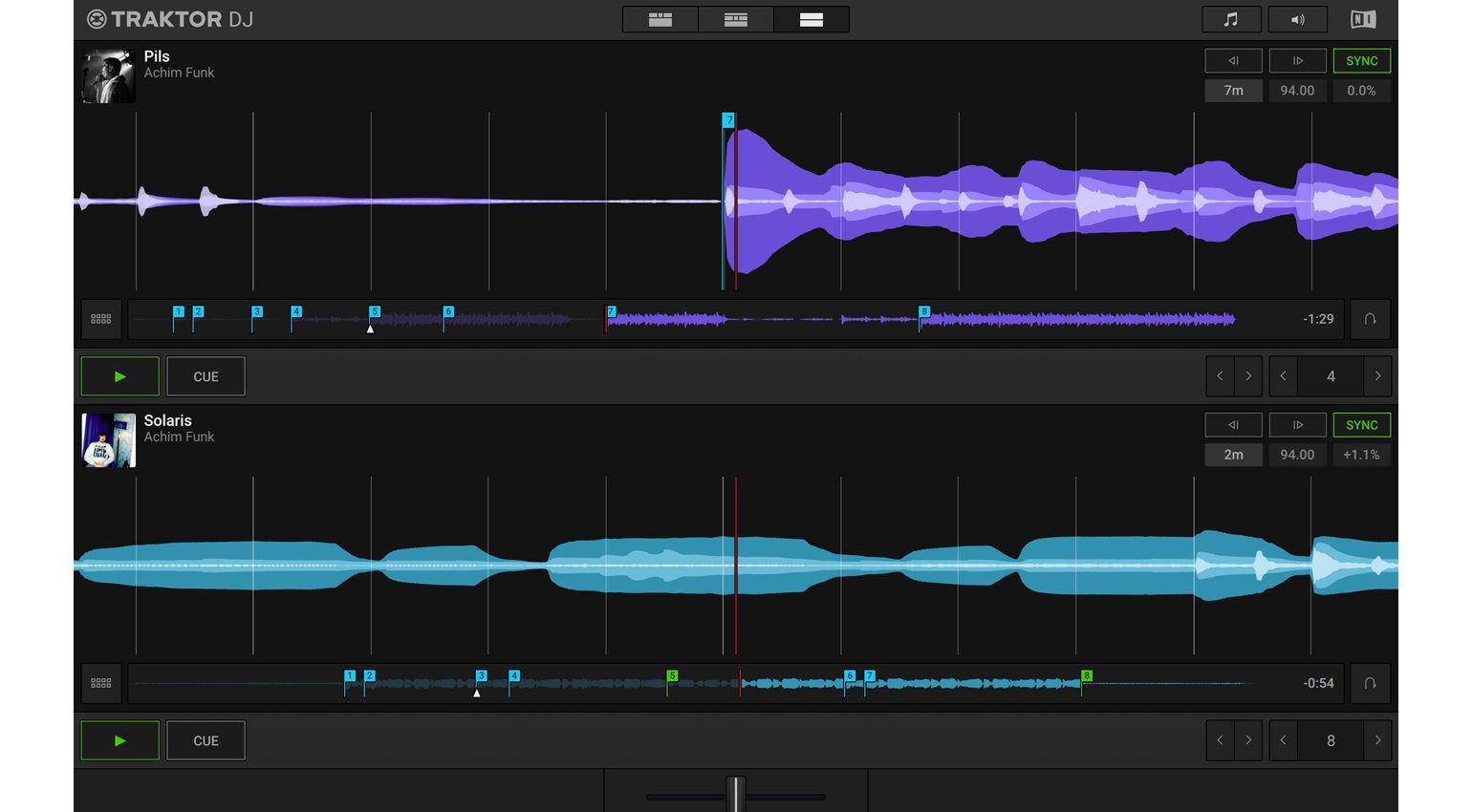Toggle SYNC on the Solaris deck
1472x812 pixels.
[x=1362, y=425]
